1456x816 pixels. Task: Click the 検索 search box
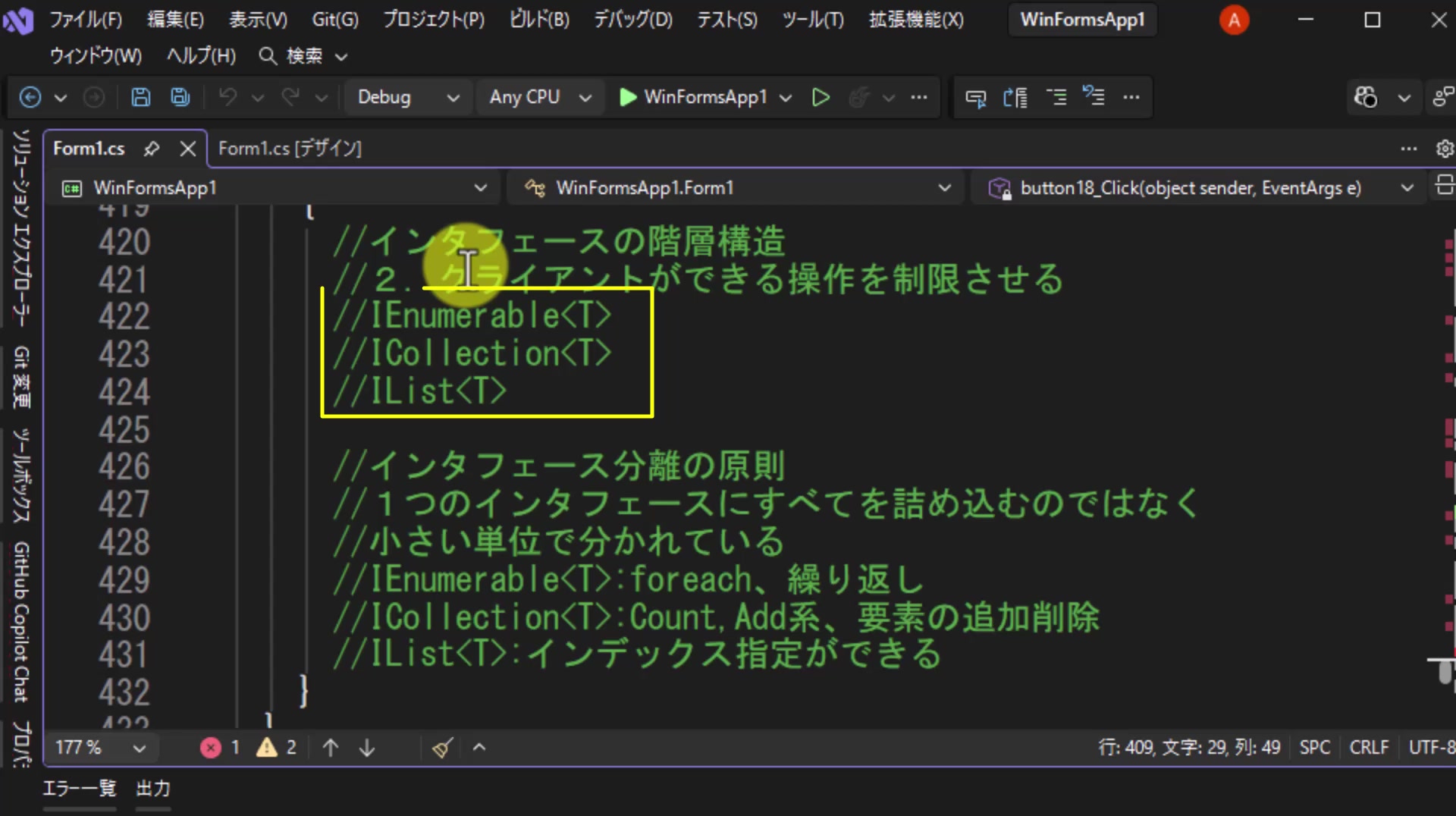coord(303,56)
